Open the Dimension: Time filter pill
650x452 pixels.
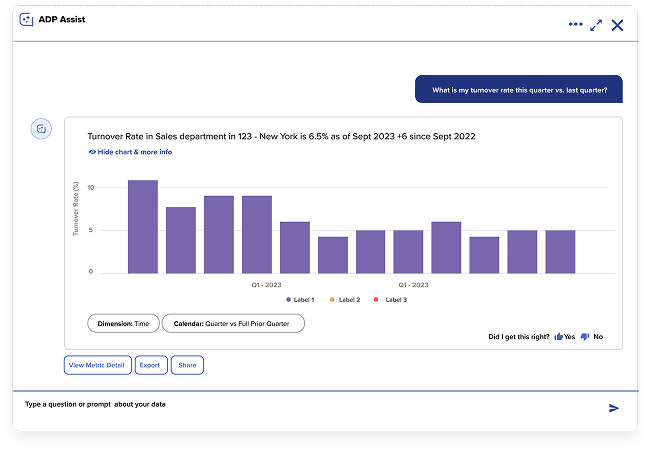coord(123,323)
